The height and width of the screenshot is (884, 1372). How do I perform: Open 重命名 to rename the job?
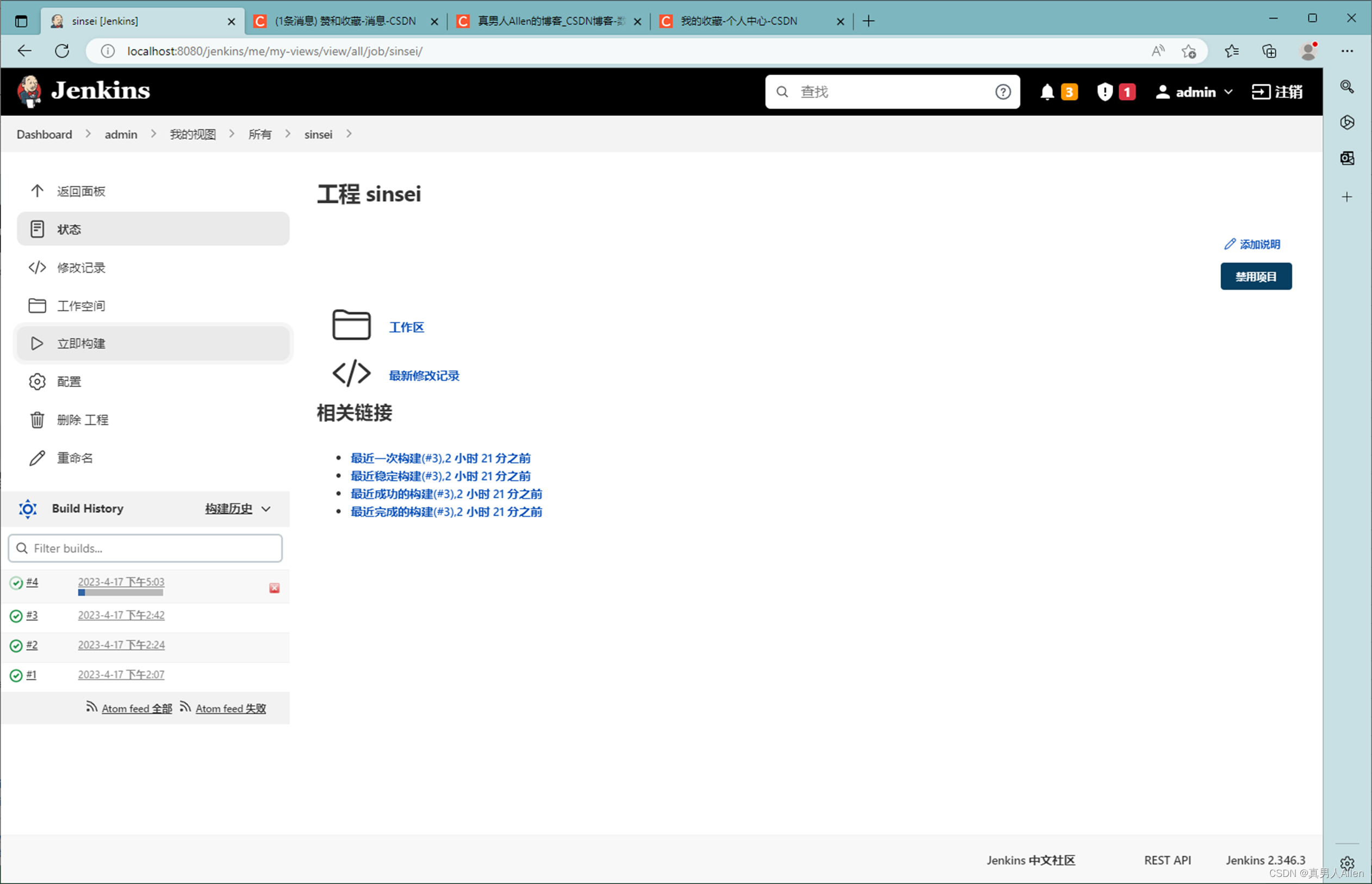point(74,458)
